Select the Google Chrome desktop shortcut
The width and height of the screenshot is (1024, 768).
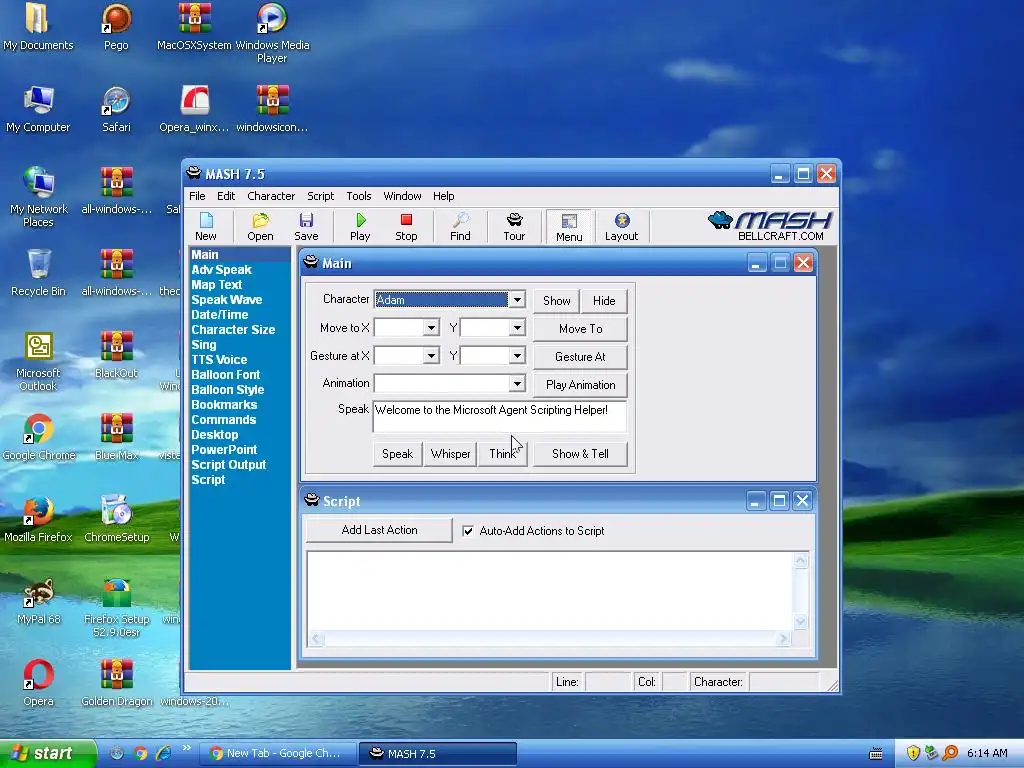tap(38, 438)
